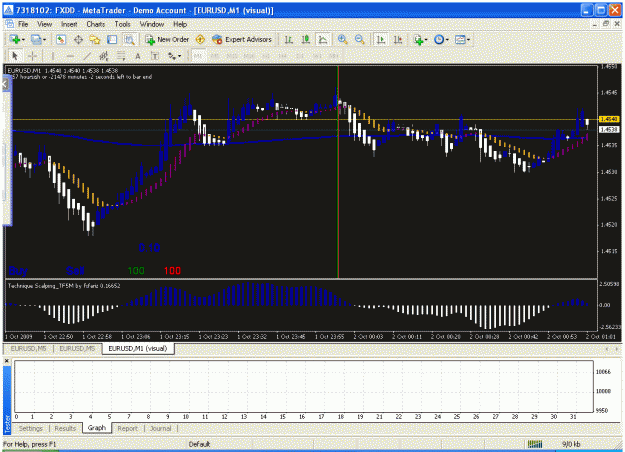The width and height of the screenshot is (625, 452).
Task: Select the text label 'T' tool
Action: (155, 56)
